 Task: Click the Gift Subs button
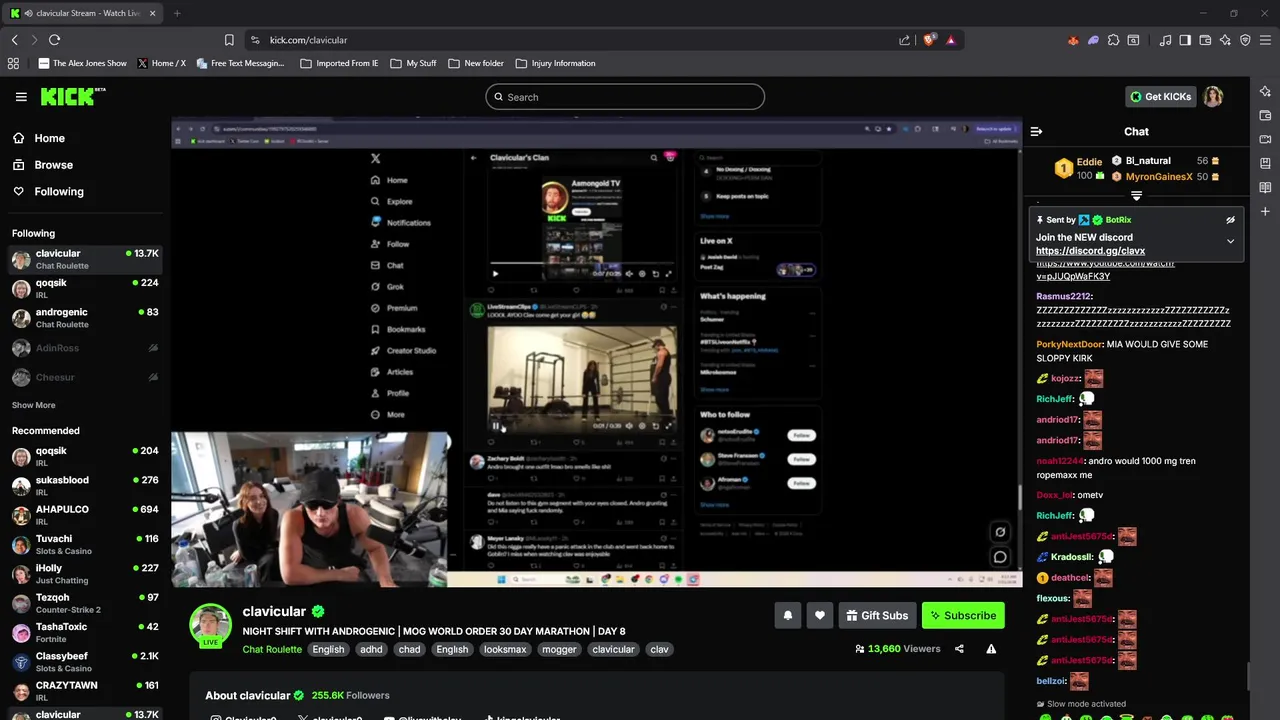pos(876,616)
